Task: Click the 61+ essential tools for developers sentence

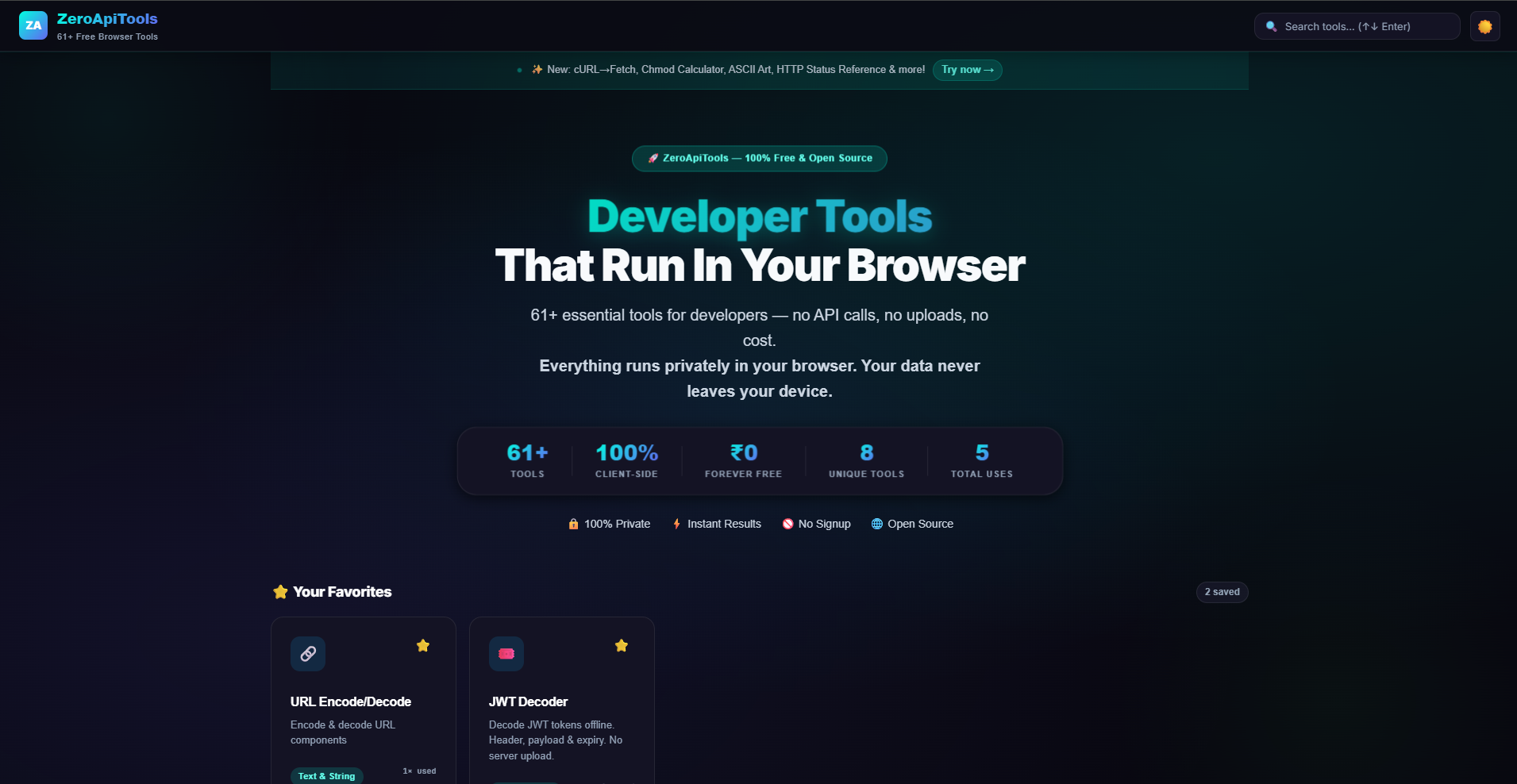Action: [760, 328]
